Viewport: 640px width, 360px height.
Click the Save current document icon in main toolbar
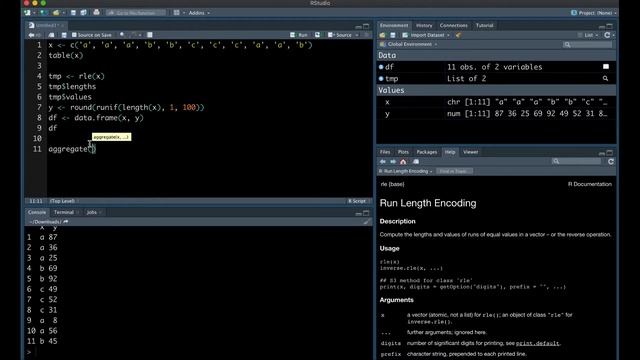click(73, 13)
